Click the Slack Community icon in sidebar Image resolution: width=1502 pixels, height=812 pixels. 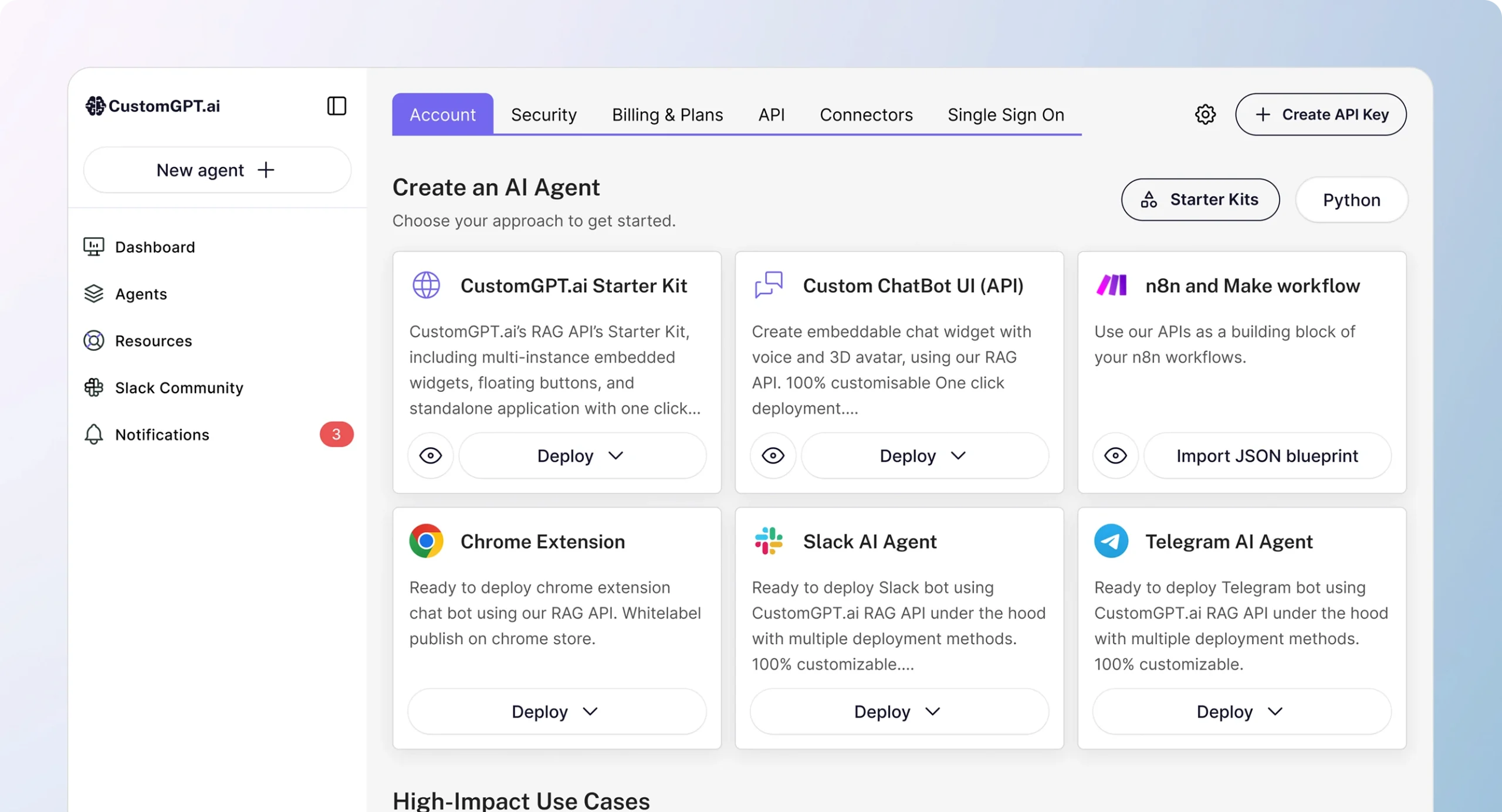point(94,388)
